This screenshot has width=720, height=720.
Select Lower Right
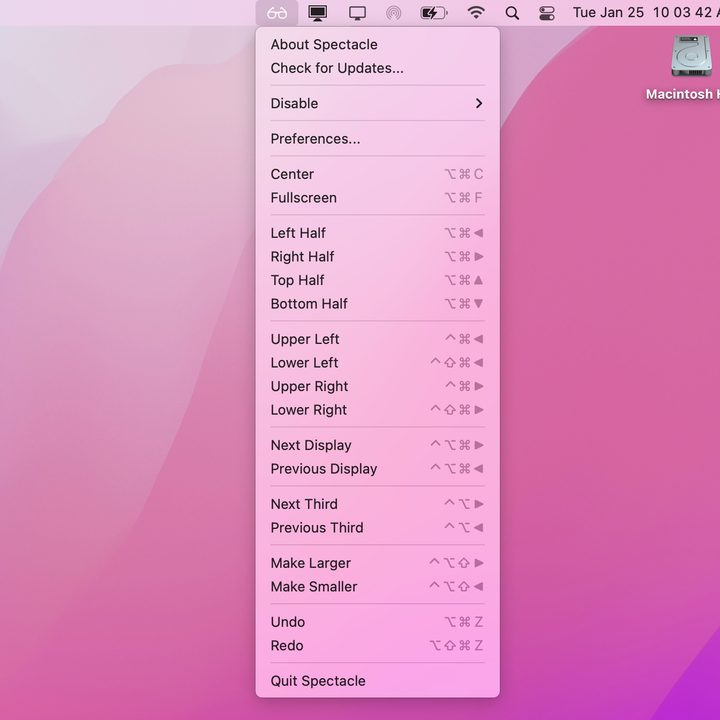pyautogui.click(x=377, y=410)
